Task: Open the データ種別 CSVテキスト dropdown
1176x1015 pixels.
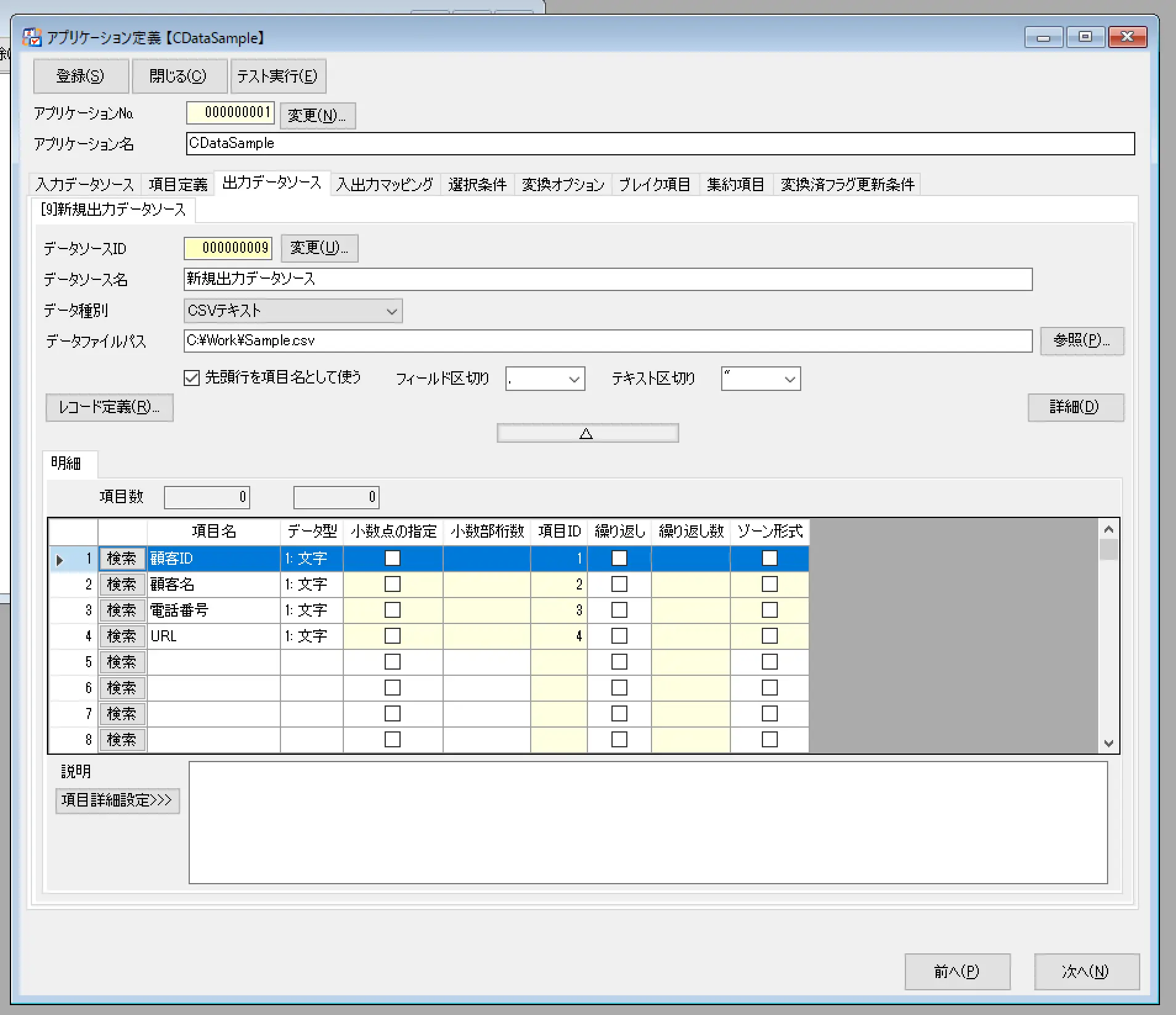Action: [x=293, y=311]
